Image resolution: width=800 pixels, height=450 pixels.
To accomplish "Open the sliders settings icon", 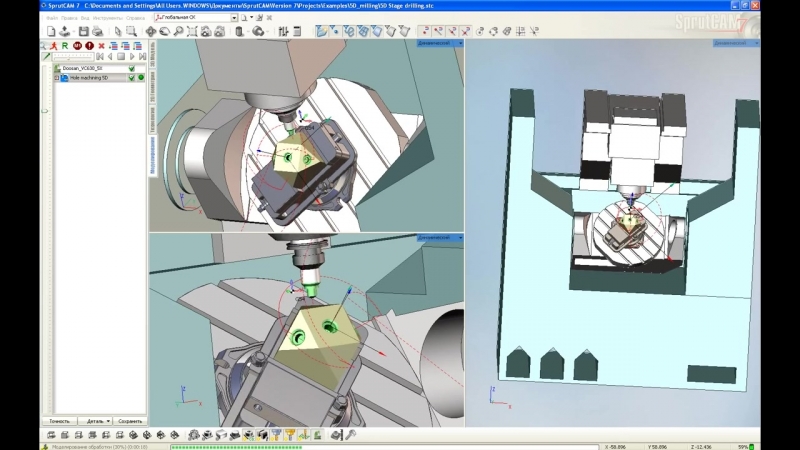I will point(283,32).
